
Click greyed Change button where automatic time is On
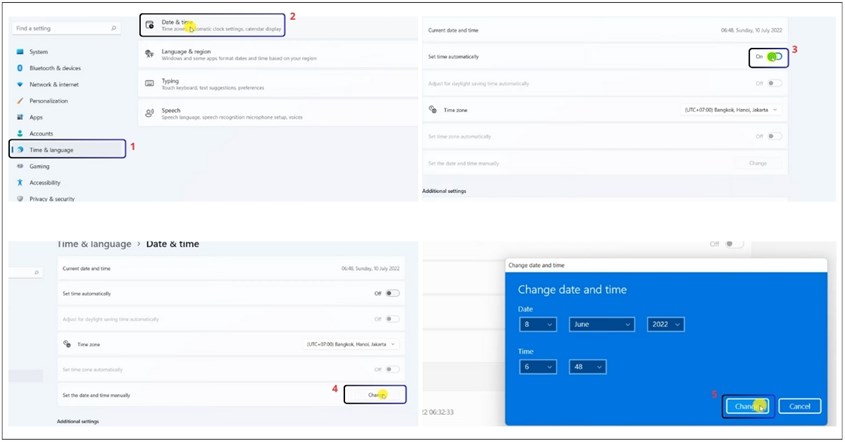click(x=758, y=163)
